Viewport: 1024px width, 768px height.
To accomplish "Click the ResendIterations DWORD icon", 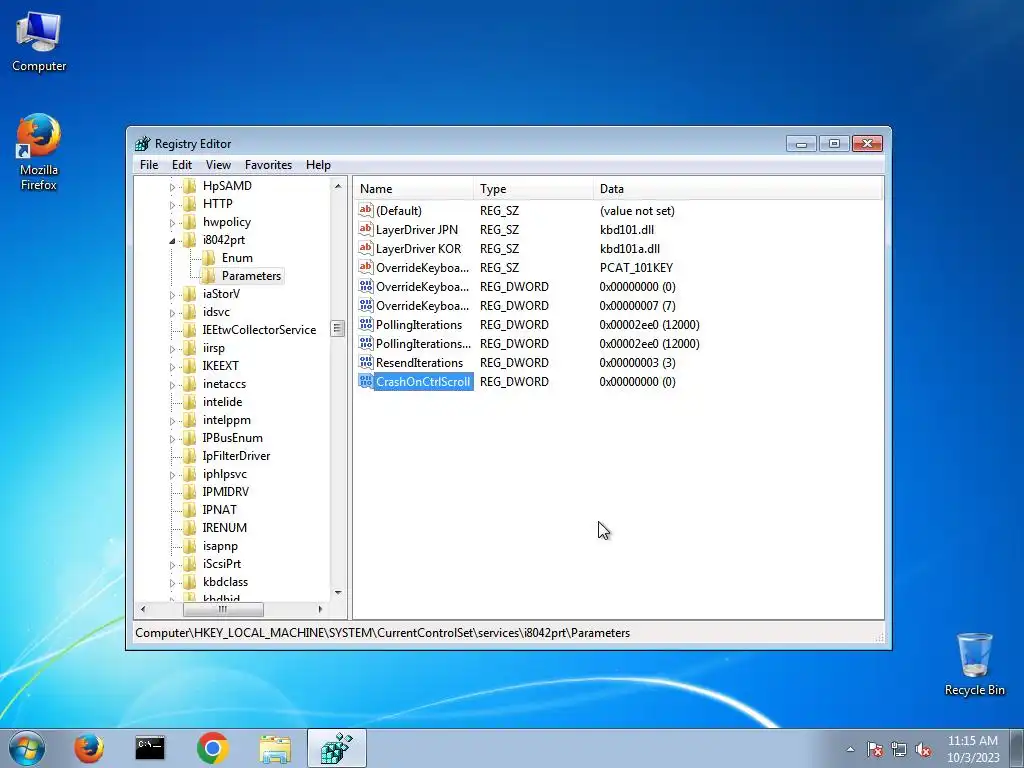I will [x=366, y=362].
